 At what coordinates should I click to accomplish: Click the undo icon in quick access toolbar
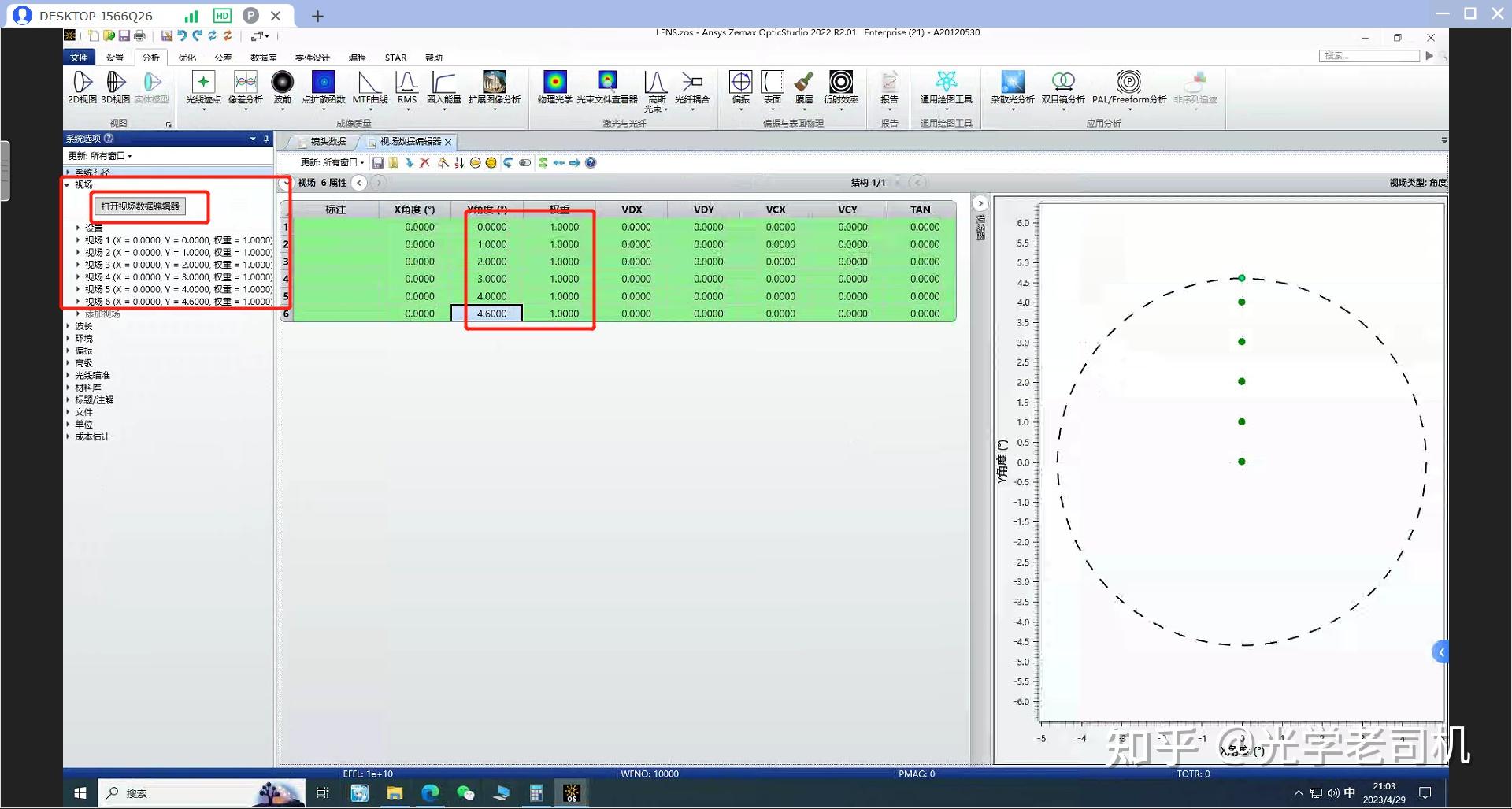click(x=182, y=36)
